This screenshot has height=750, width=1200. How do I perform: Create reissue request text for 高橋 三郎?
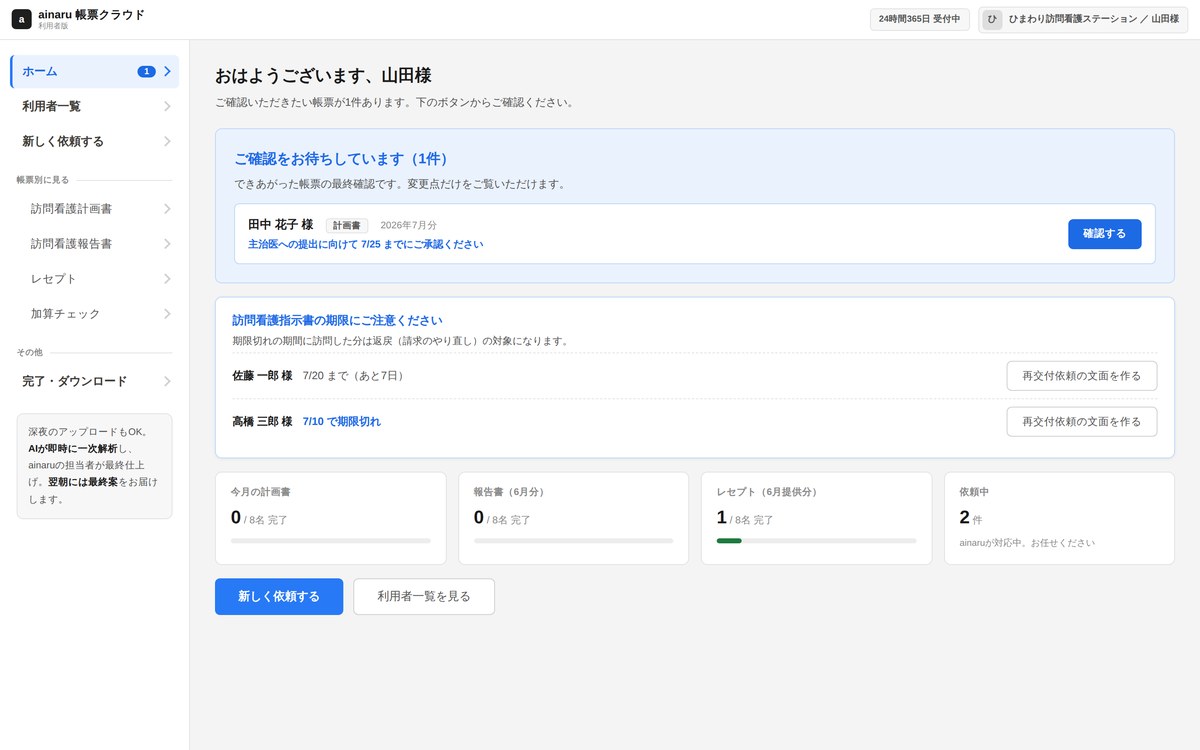coord(1081,421)
